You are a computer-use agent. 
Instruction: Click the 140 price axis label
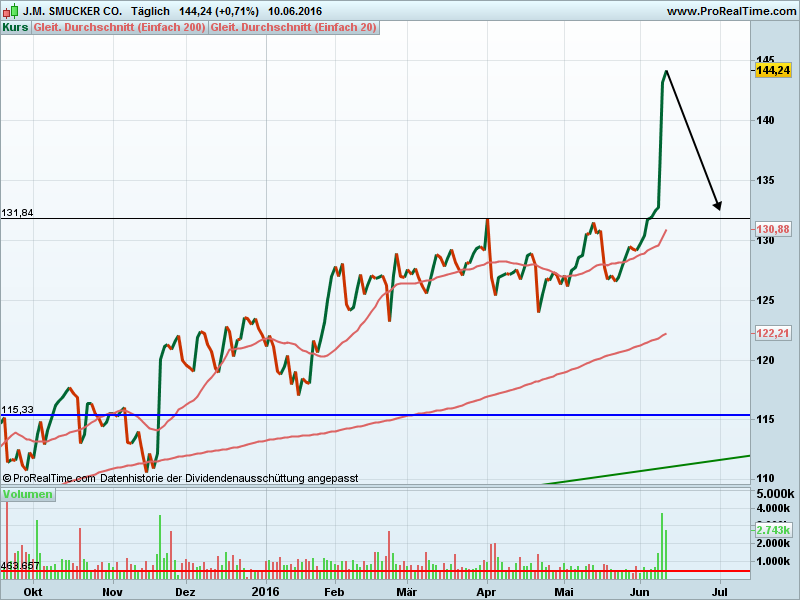coord(765,120)
